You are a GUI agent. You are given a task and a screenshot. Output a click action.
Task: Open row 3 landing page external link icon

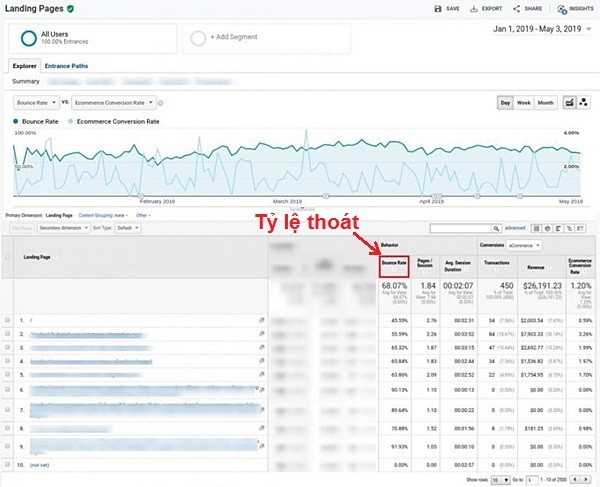point(262,347)
